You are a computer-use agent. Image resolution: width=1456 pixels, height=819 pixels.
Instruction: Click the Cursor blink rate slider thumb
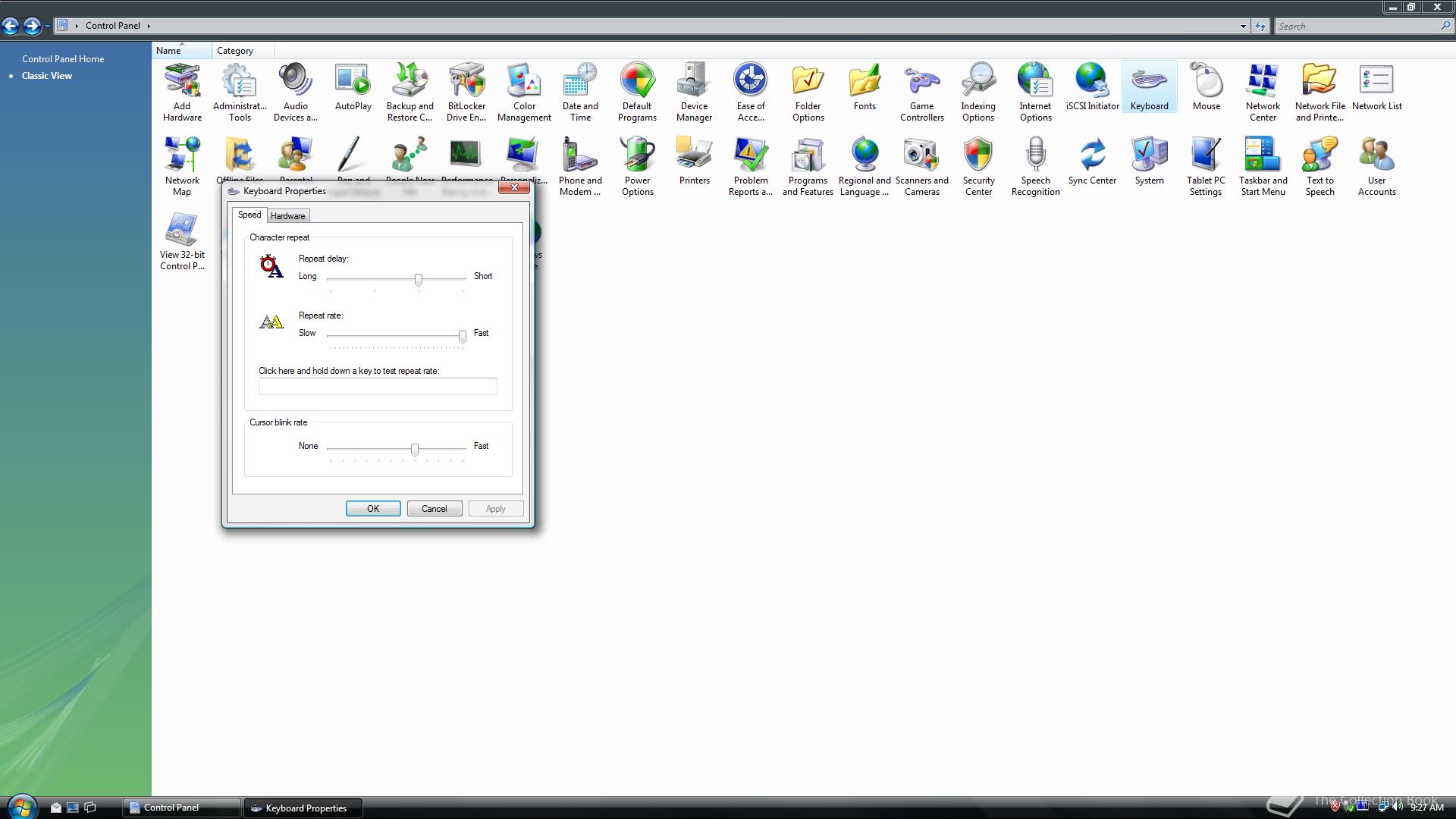point(415,450)
